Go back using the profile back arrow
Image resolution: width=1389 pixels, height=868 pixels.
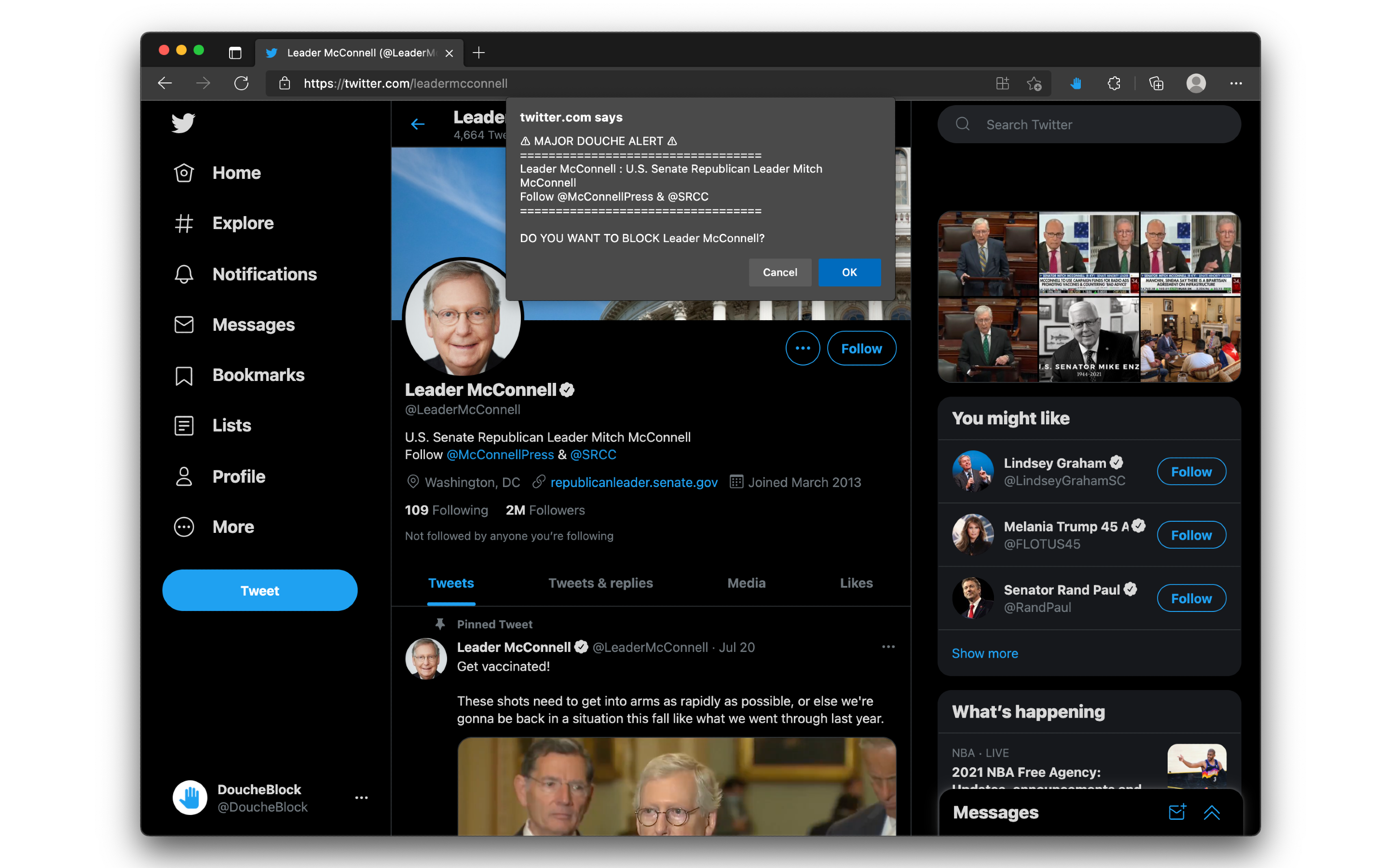[x=418, y=124]
